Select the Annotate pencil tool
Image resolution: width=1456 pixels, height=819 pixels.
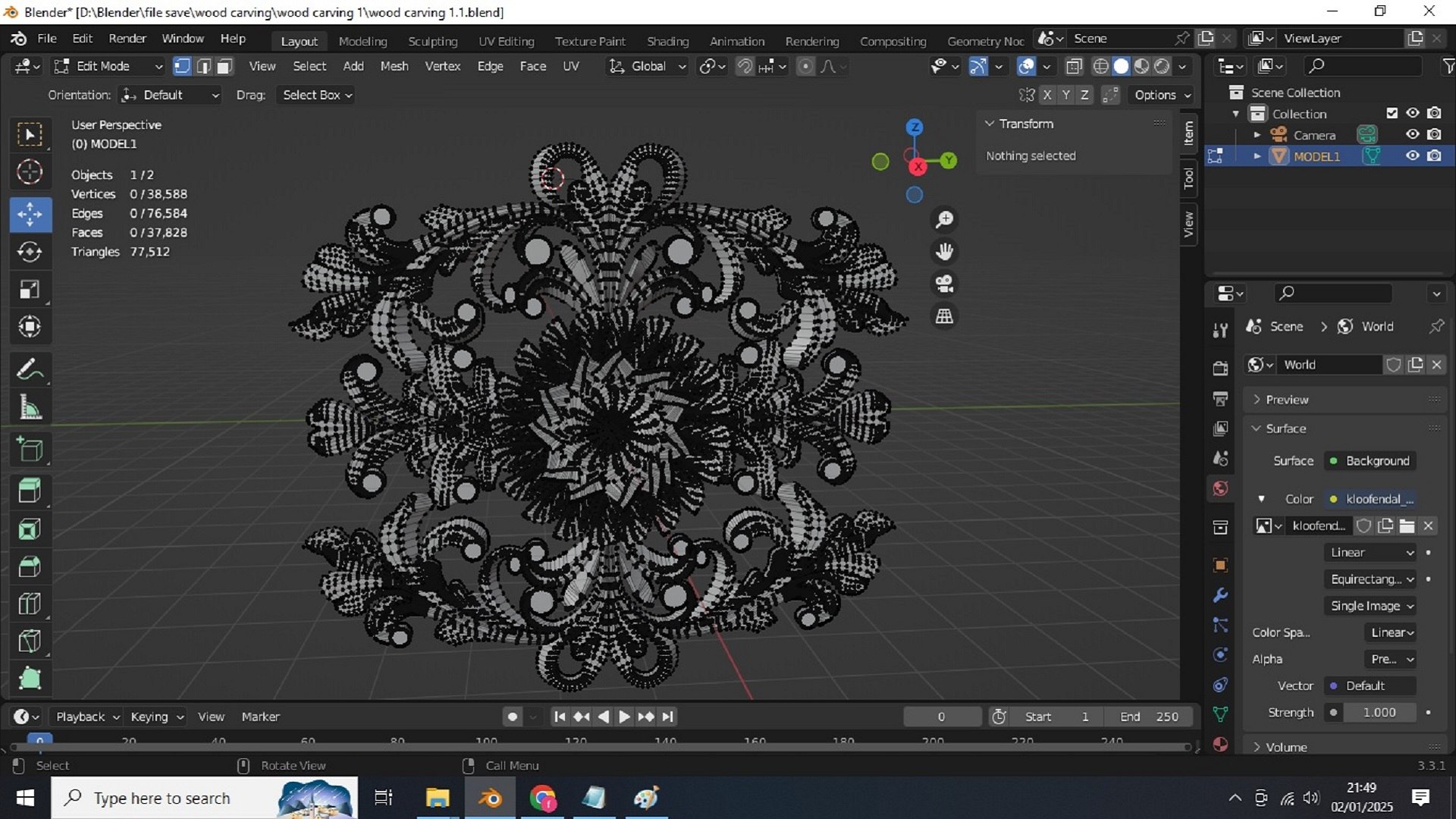point(30,370)
